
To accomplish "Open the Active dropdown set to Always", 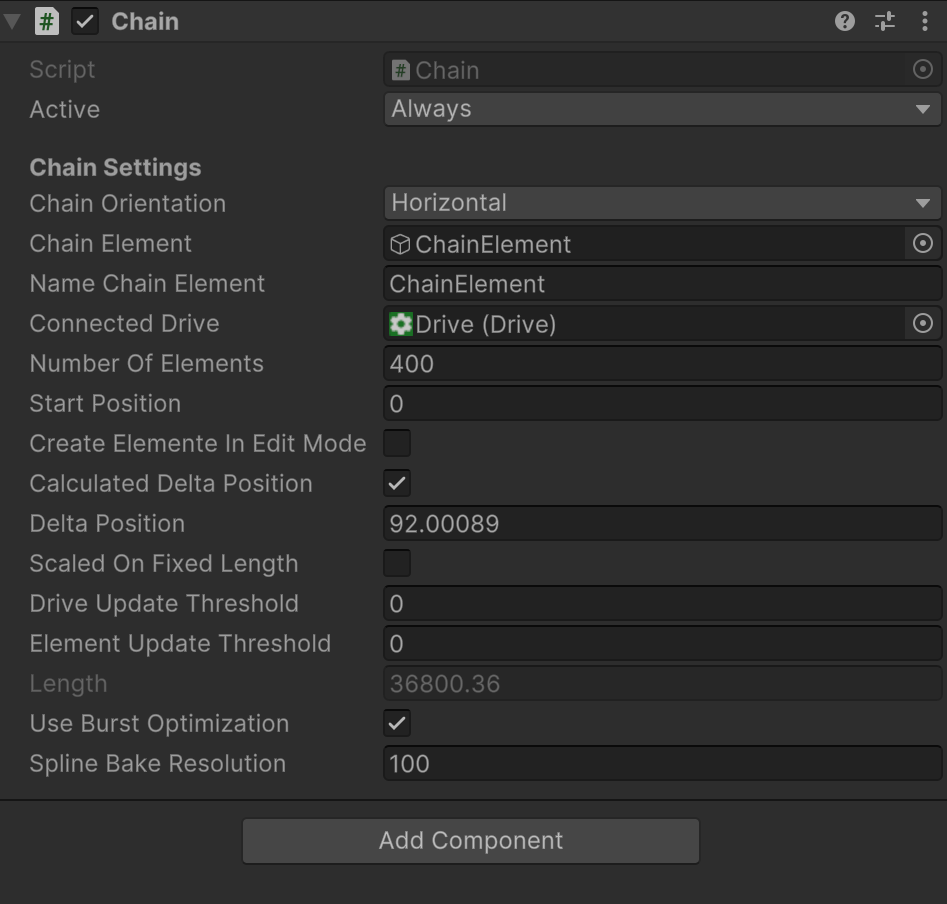I will click(662, 109).
